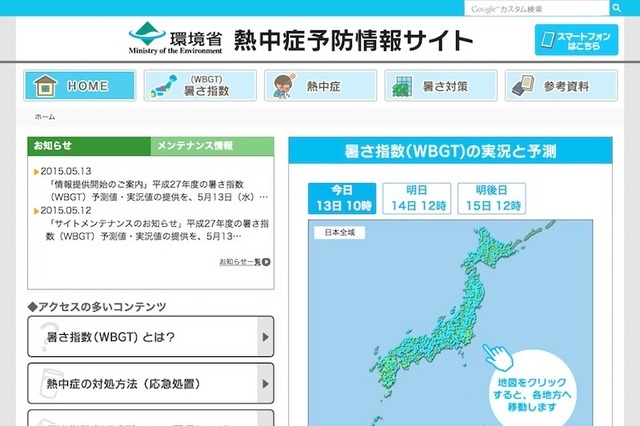Screen dimensions: 640x426
Task: Switch to the メンテナンス情報 tab
Action: coord(212,146)
